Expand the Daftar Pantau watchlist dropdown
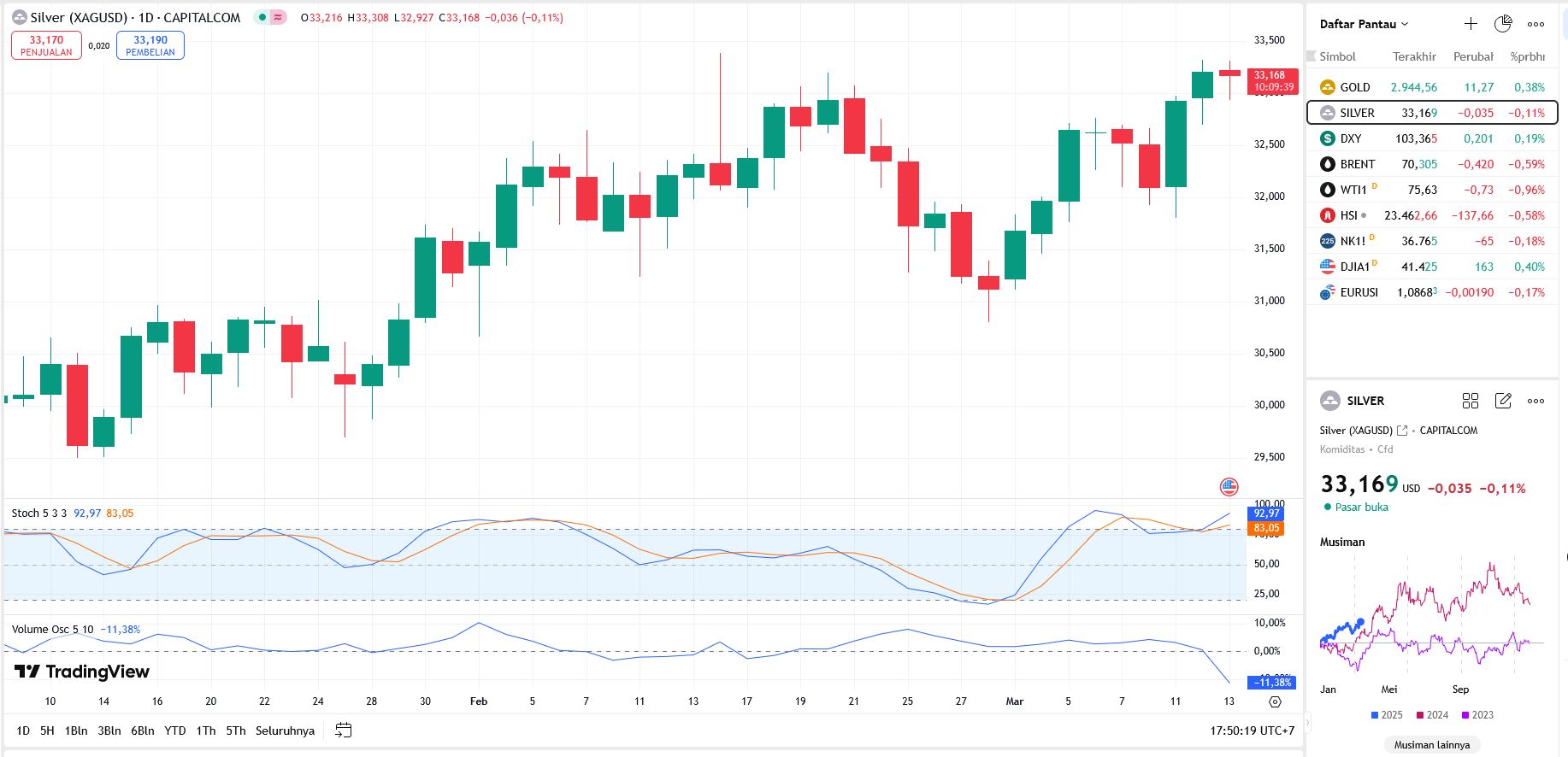 tap(1364, 24)
